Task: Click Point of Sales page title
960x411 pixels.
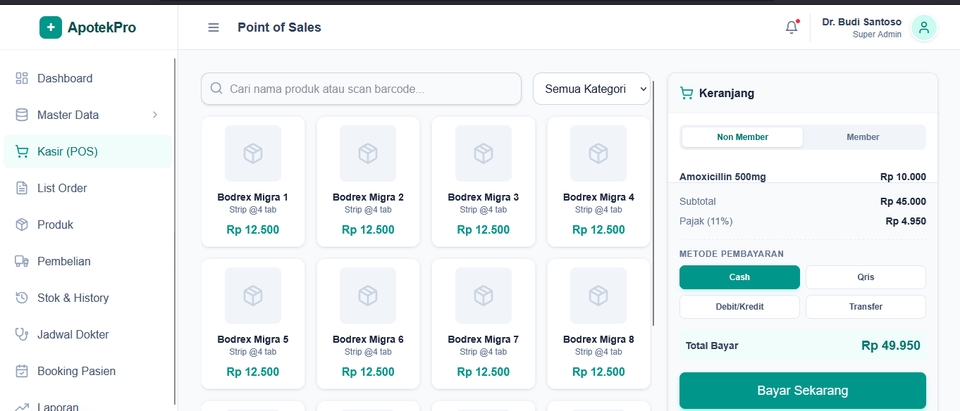Action: 279,28
